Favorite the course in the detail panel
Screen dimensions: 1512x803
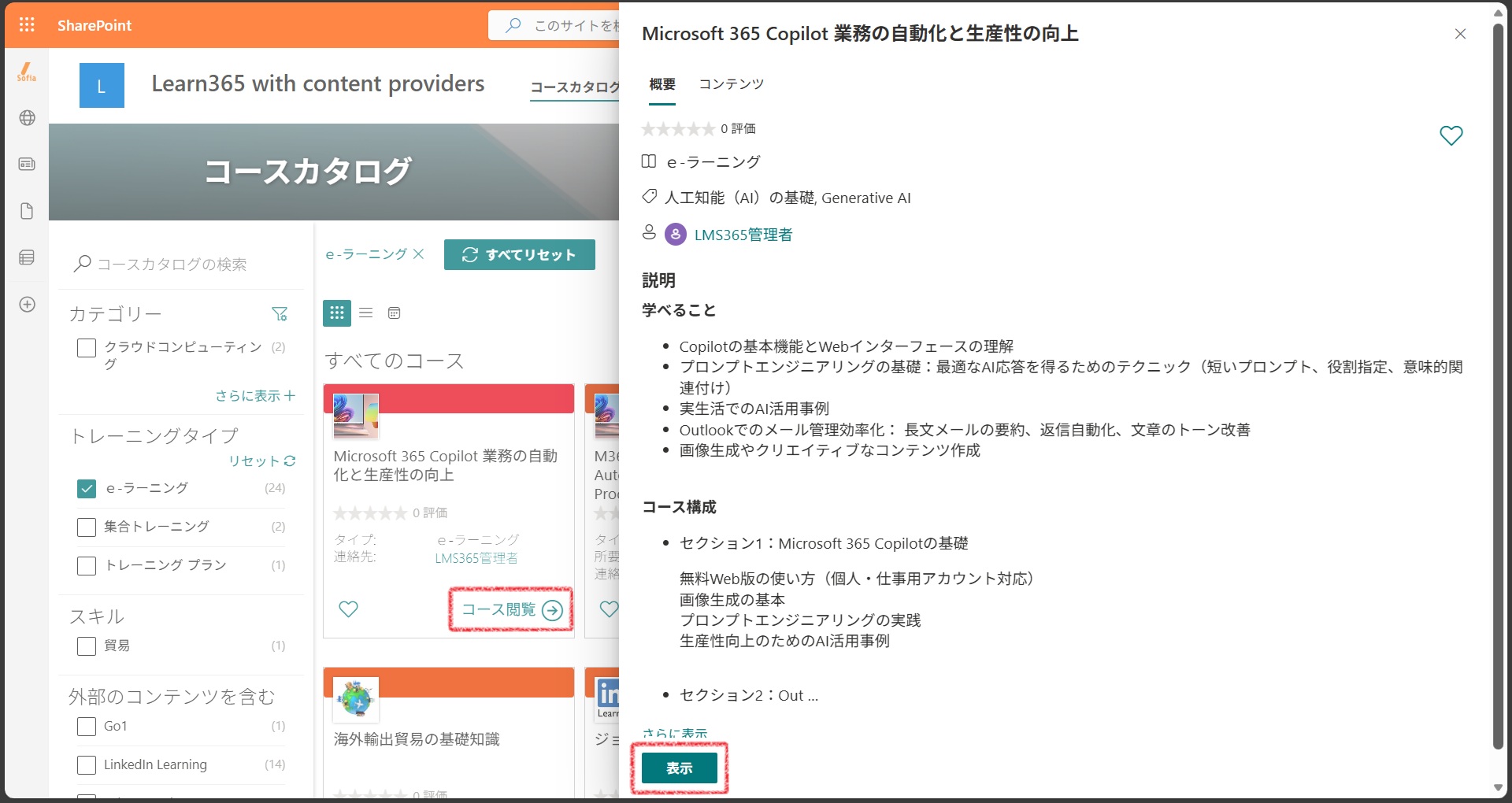1451,135
